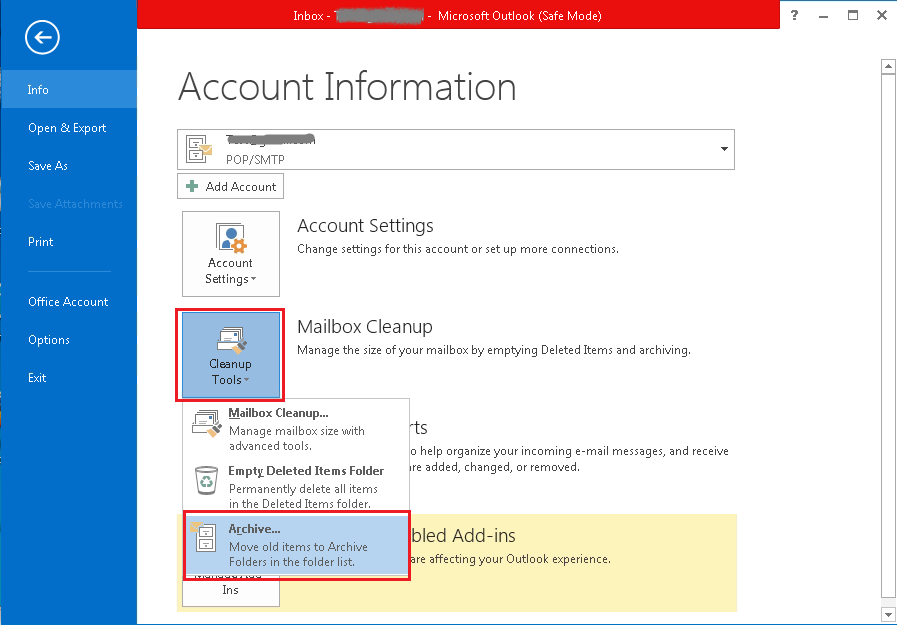Screen dimensions: 897x625
Task: Click the Mailbox Cleanup section heading
Action: [365, 327]
